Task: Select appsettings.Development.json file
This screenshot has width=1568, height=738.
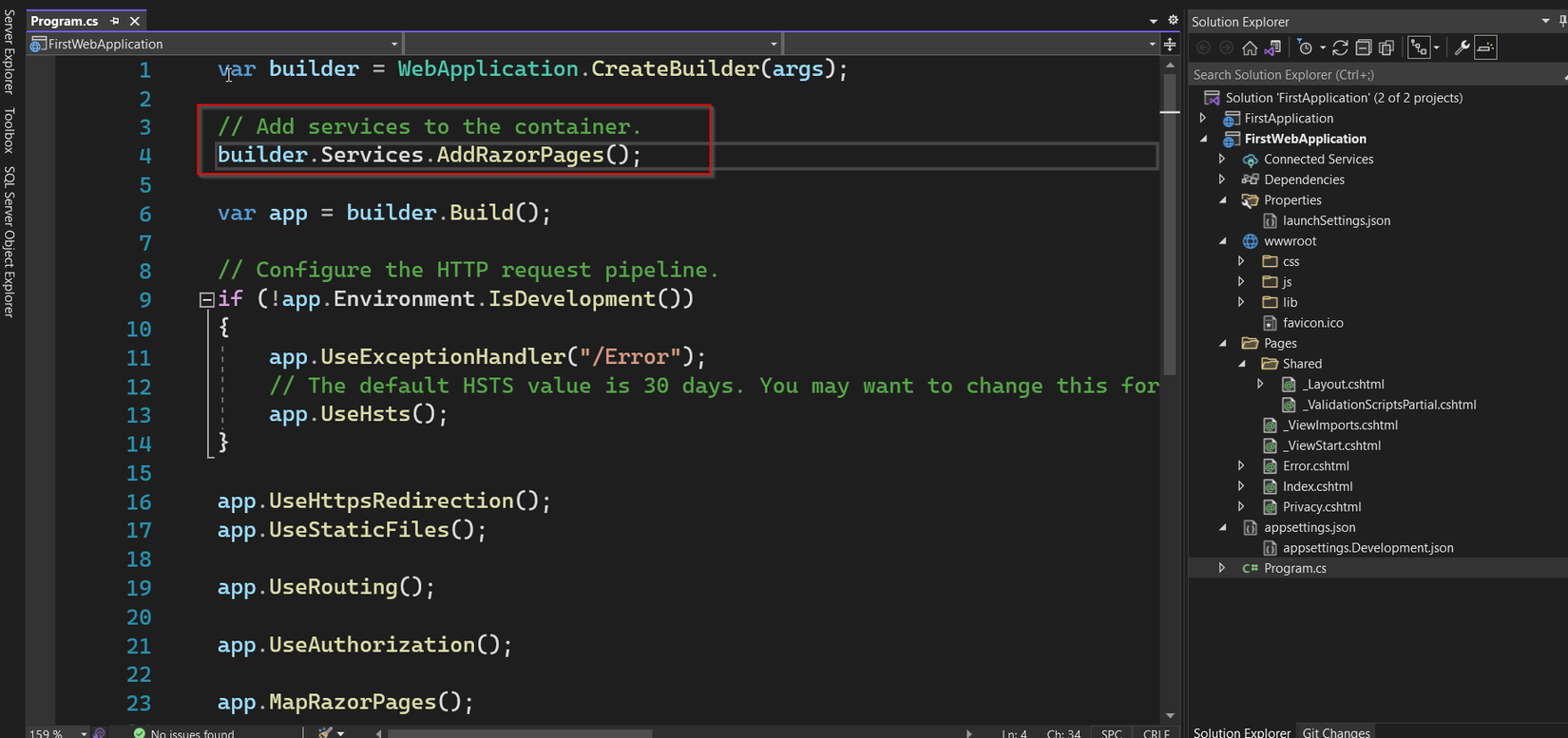Action: click(1367, 547)
